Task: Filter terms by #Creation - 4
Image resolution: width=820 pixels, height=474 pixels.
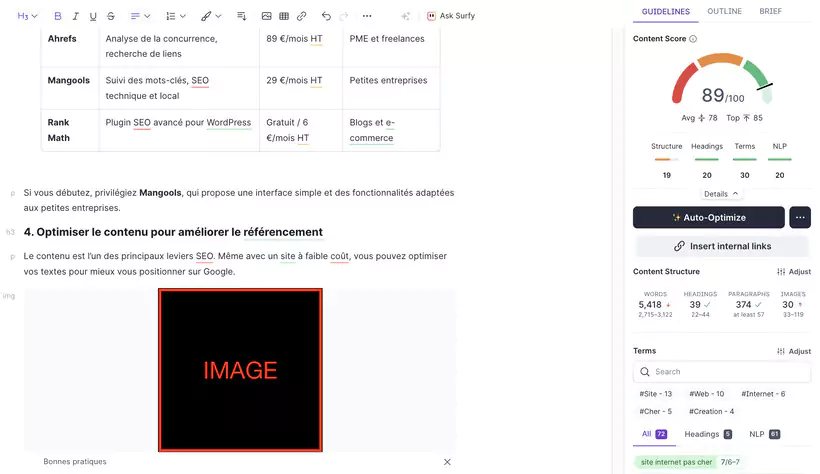Action: coord(711,412)
